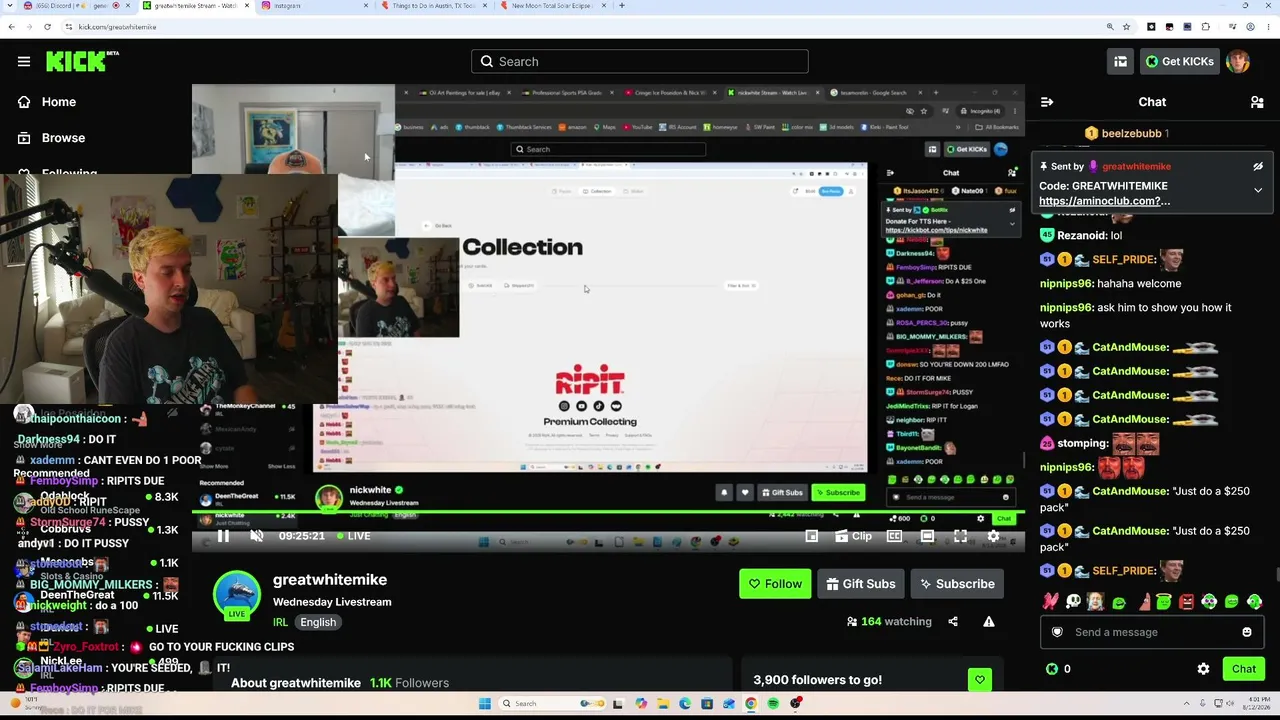
Task: Open the chat users list icon
Action: click(1257, 102)
